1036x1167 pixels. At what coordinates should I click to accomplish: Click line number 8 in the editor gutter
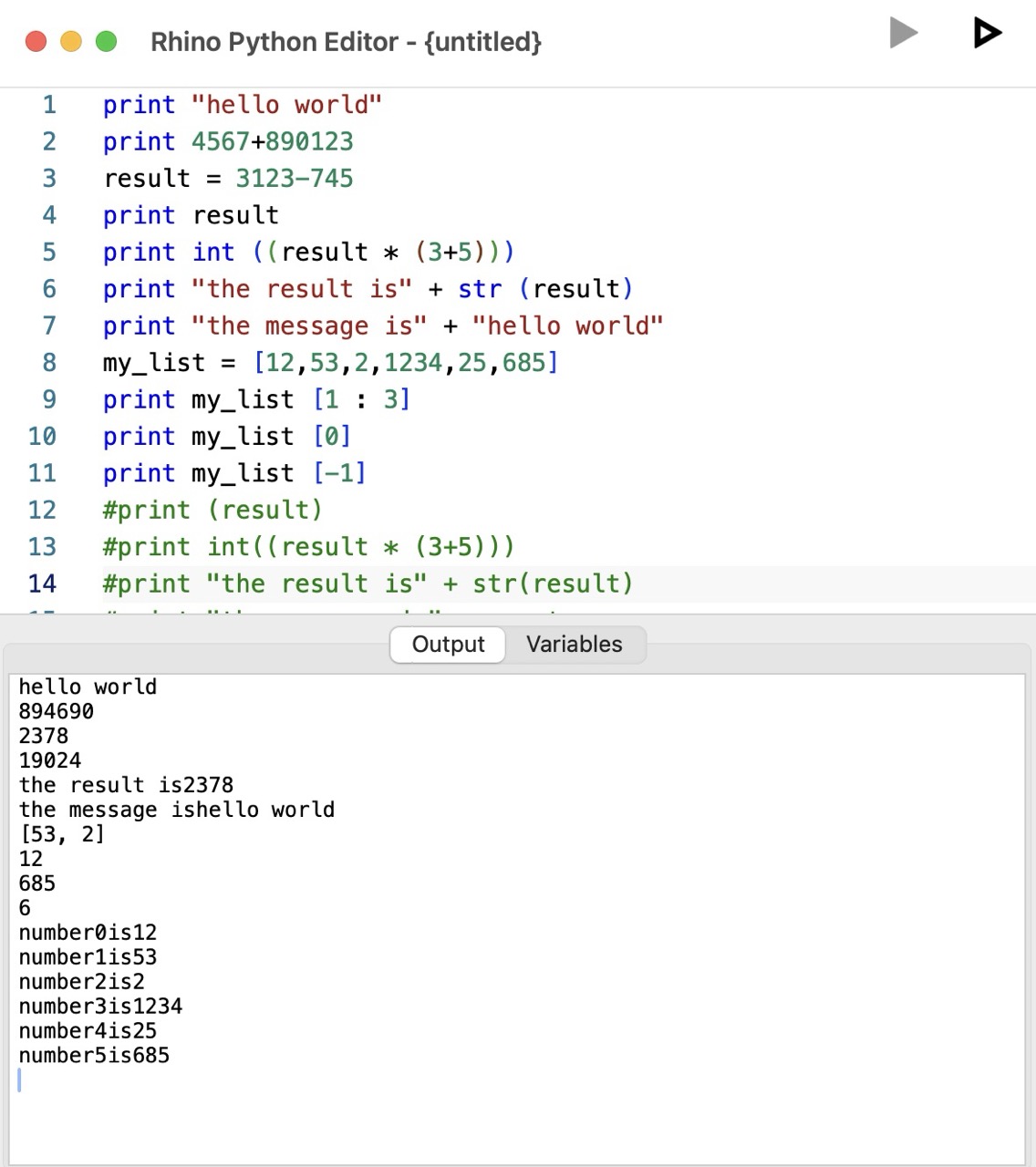(x=48, y=362)
